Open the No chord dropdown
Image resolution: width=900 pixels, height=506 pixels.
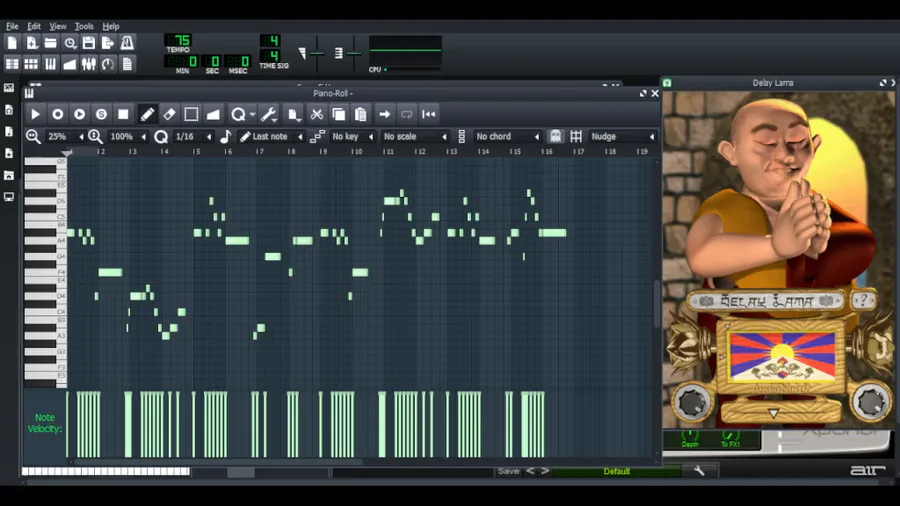[507, 137]
